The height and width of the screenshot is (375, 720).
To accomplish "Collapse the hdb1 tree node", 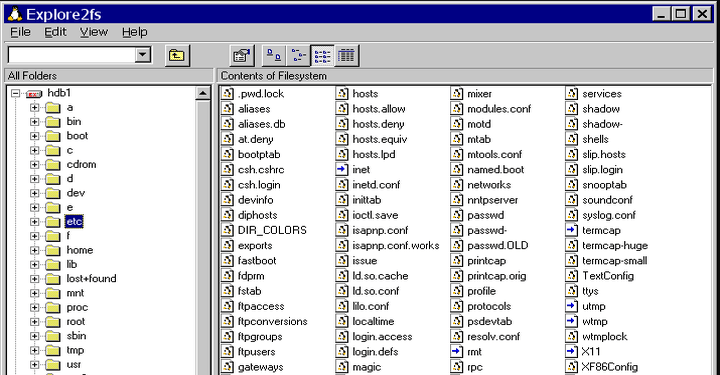I will tap(16, 93).
